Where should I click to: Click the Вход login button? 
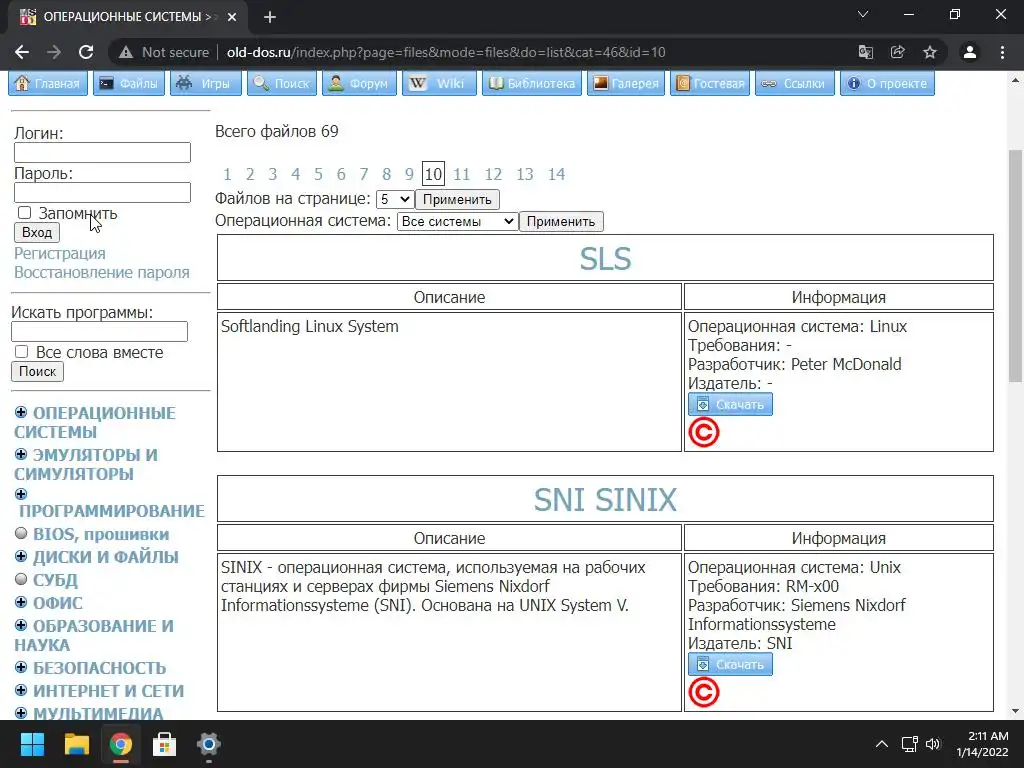point(37,232)
